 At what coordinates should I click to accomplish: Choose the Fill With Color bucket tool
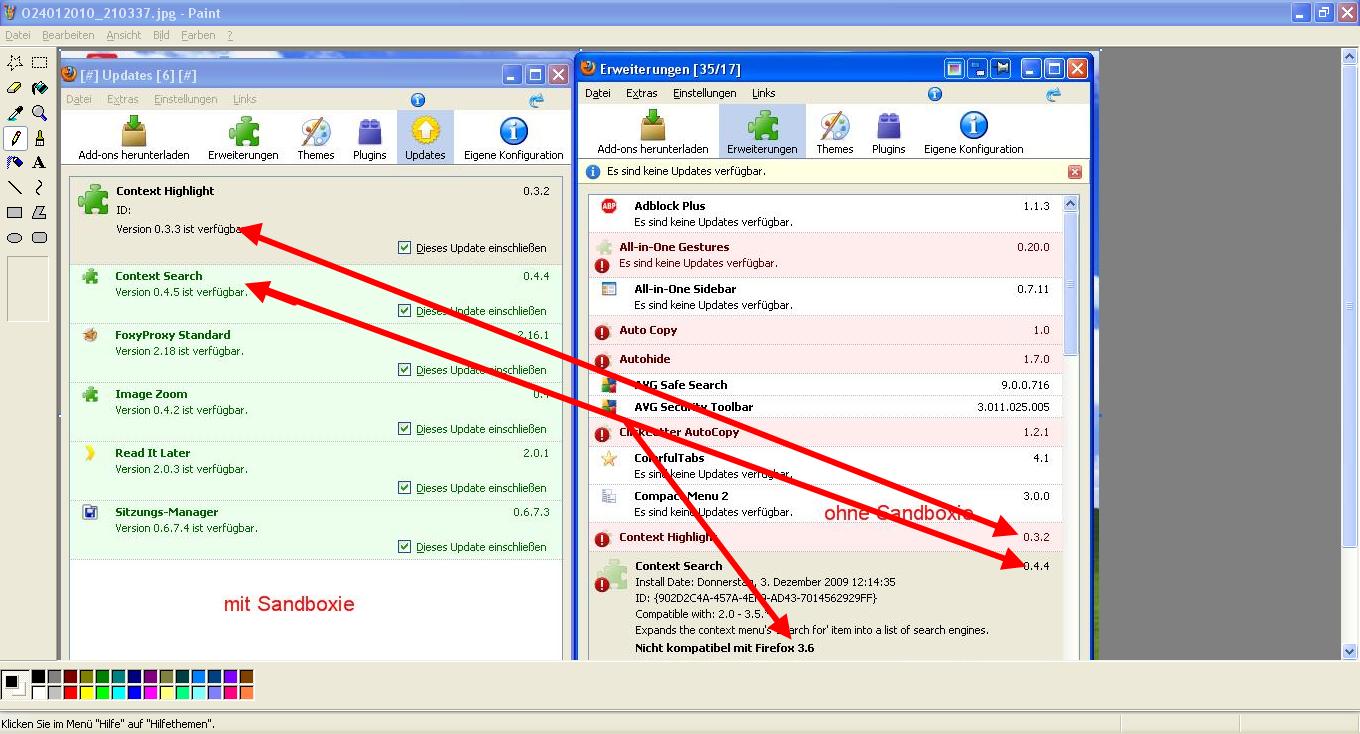click(x=40, y=88)
